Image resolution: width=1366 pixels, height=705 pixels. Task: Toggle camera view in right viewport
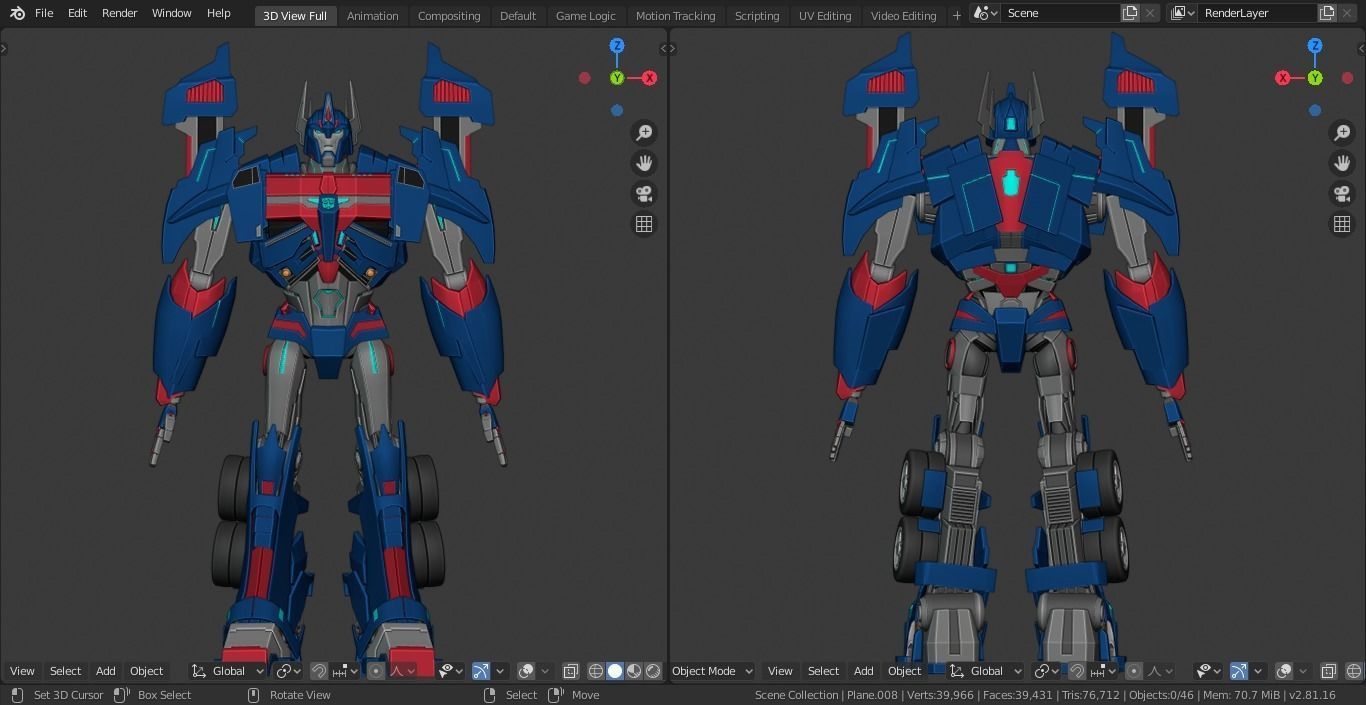coord(1342,194)
